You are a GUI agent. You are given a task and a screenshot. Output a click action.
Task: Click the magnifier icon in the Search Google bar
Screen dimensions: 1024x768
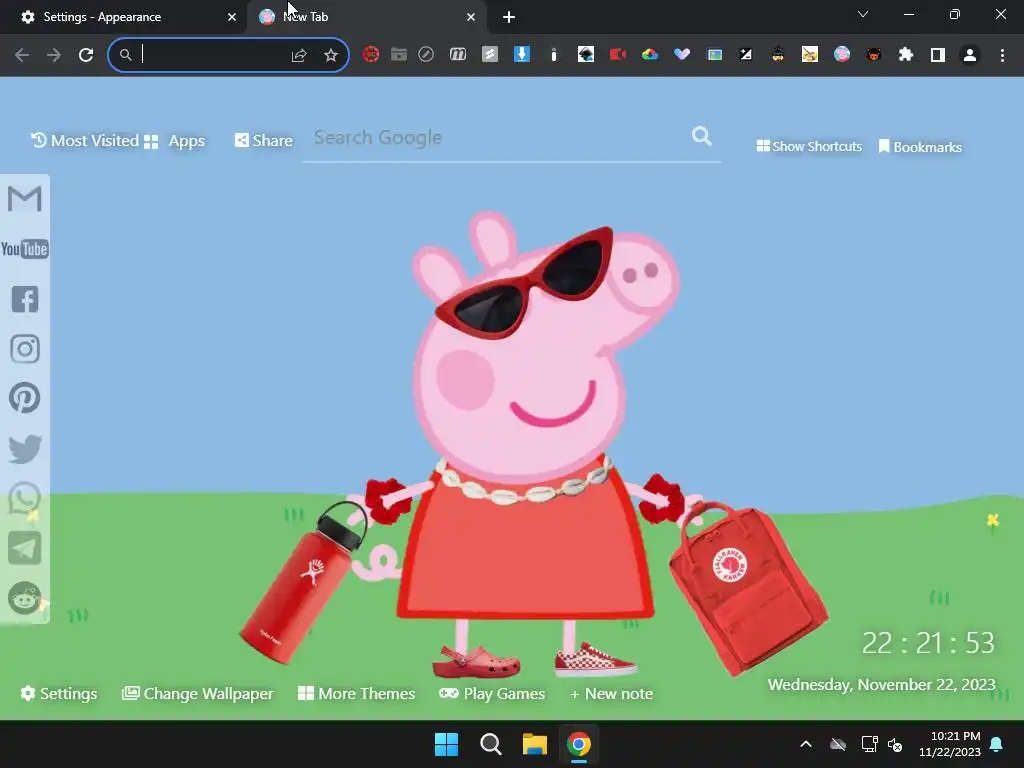(701, 136)
